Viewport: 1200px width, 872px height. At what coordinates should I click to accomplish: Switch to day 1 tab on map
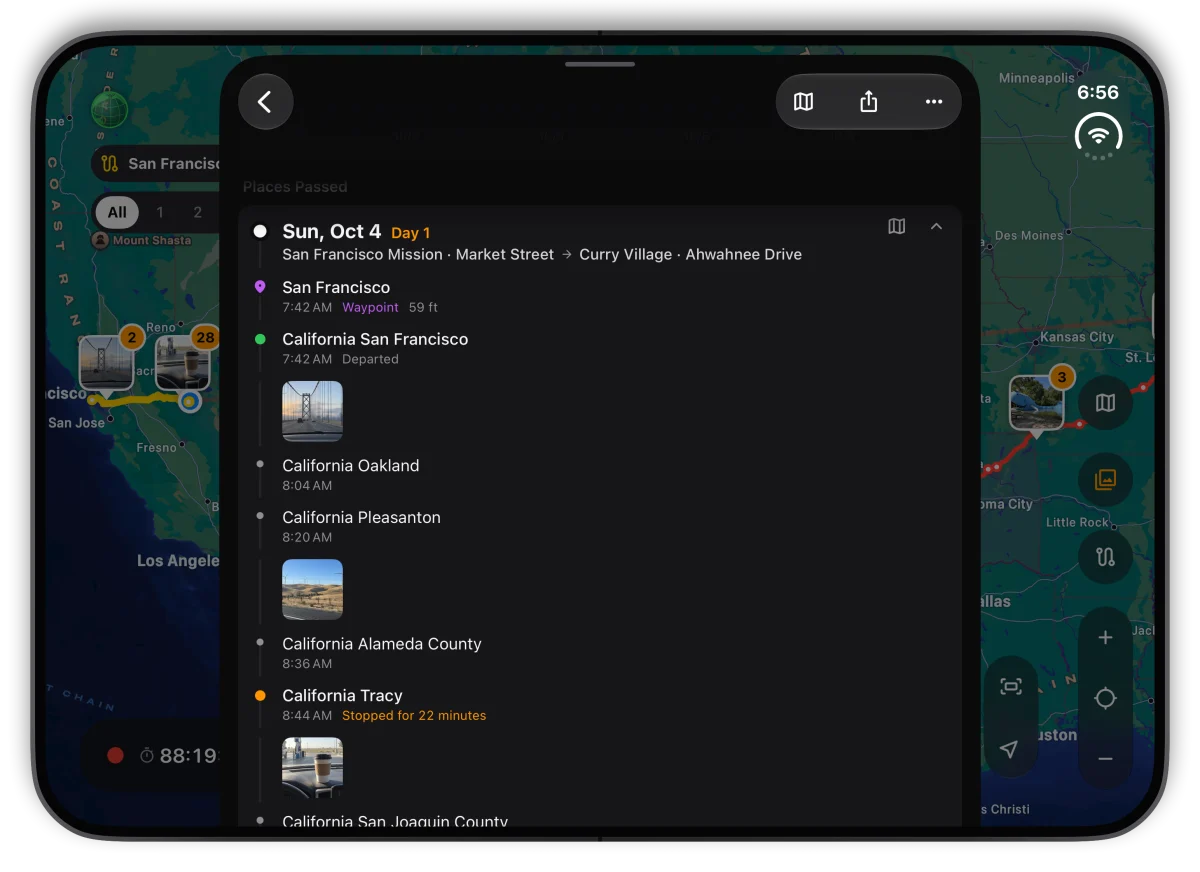point(160,212)
